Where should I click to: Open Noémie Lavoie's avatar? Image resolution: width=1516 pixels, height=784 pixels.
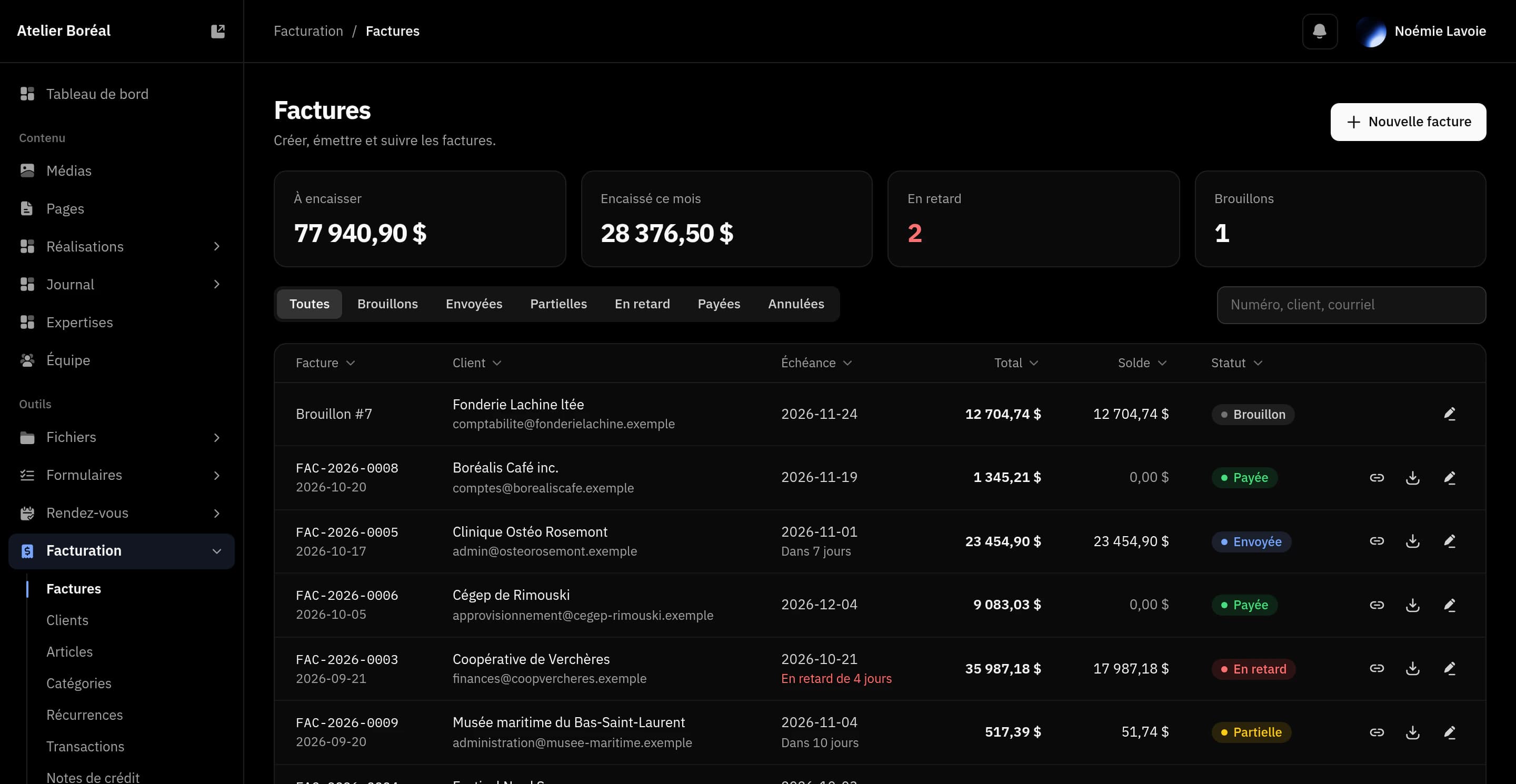click(x=1371, y=31)
